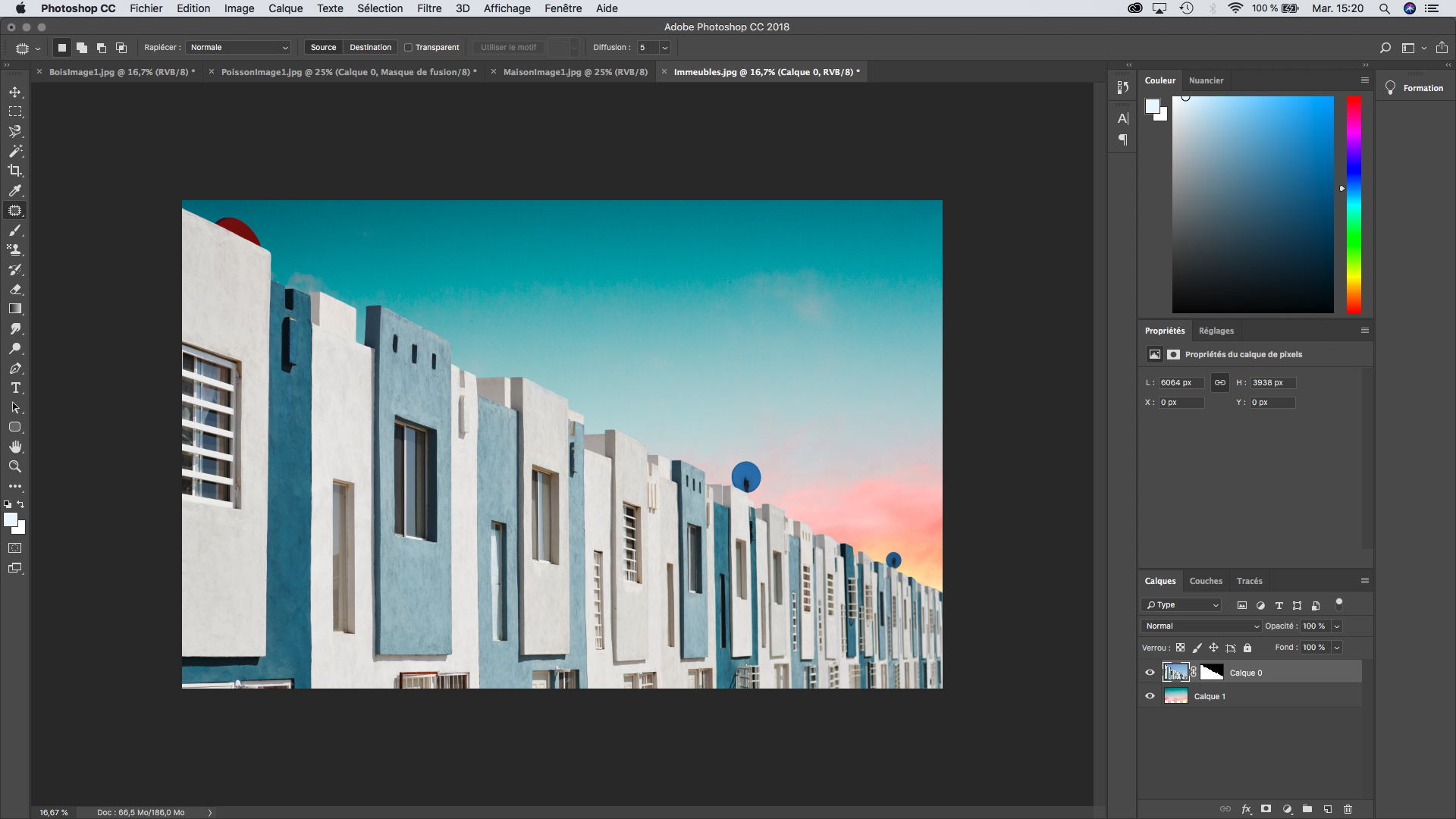Open Diffusion value dropdown
This screenshot has width=1456, height=819.
[666, 47]
